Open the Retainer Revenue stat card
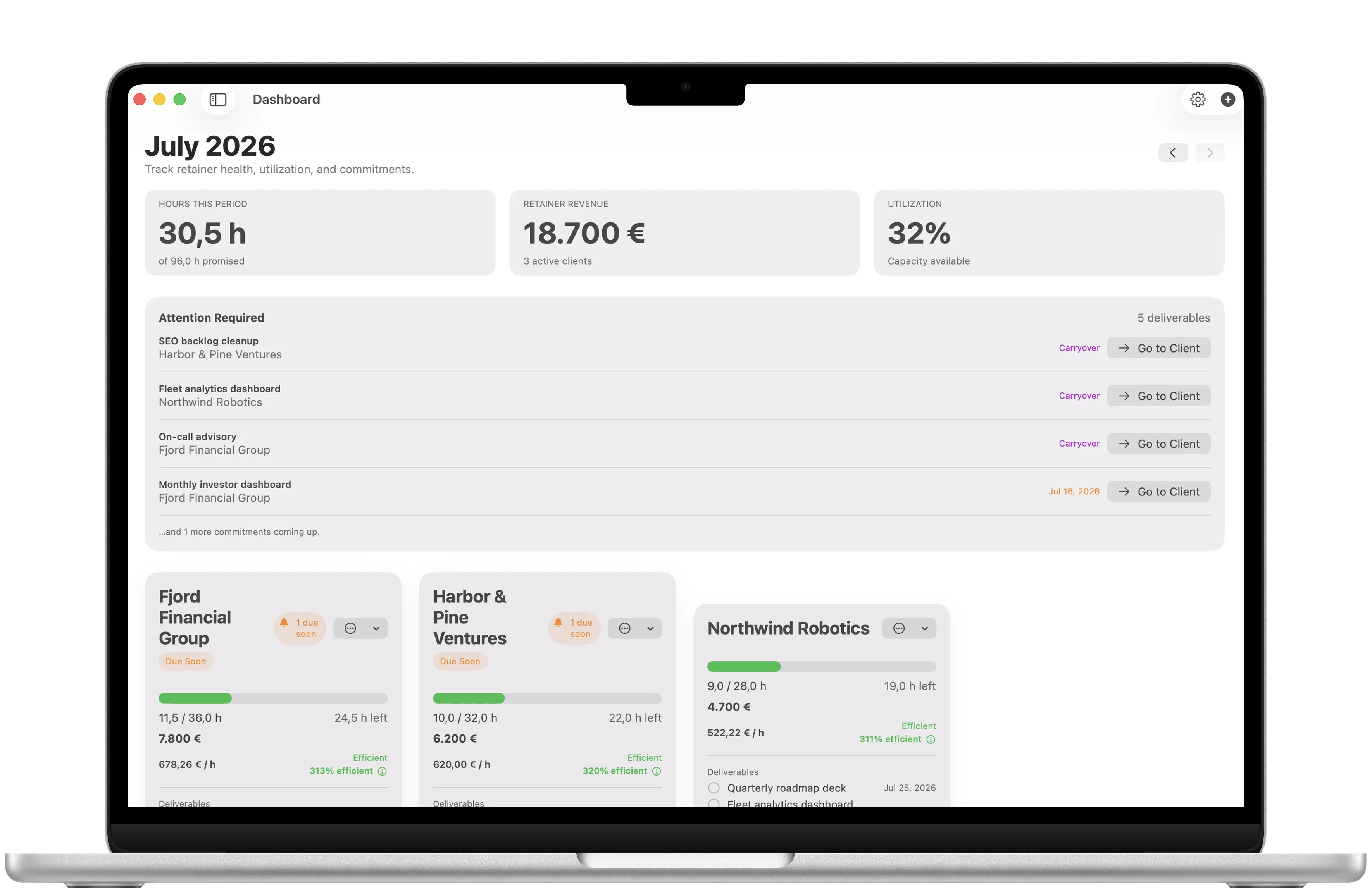This screenshot has height=891, width=1372. 684,233
